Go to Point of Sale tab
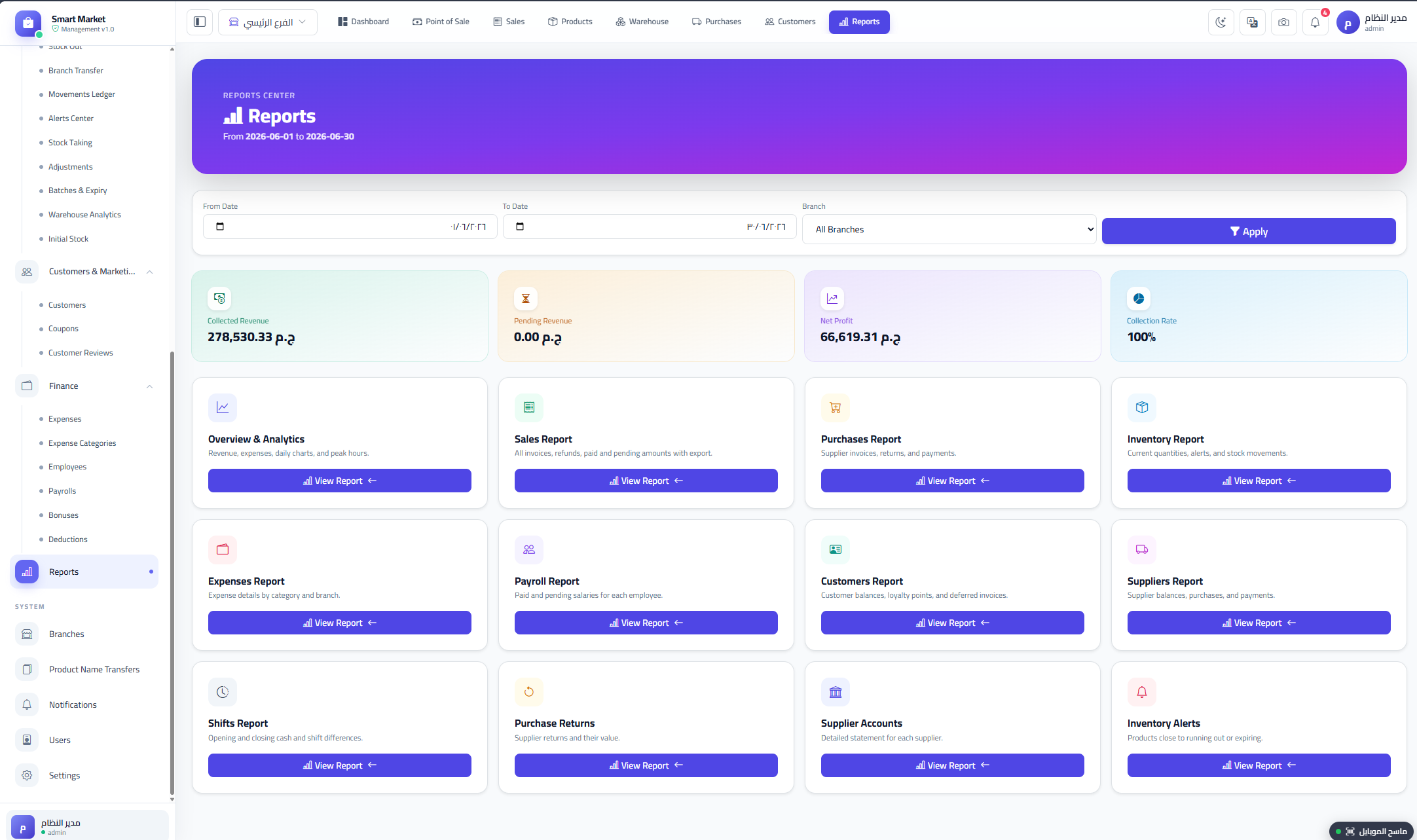Screen dimensions: 1417x840 click(441, 22)
